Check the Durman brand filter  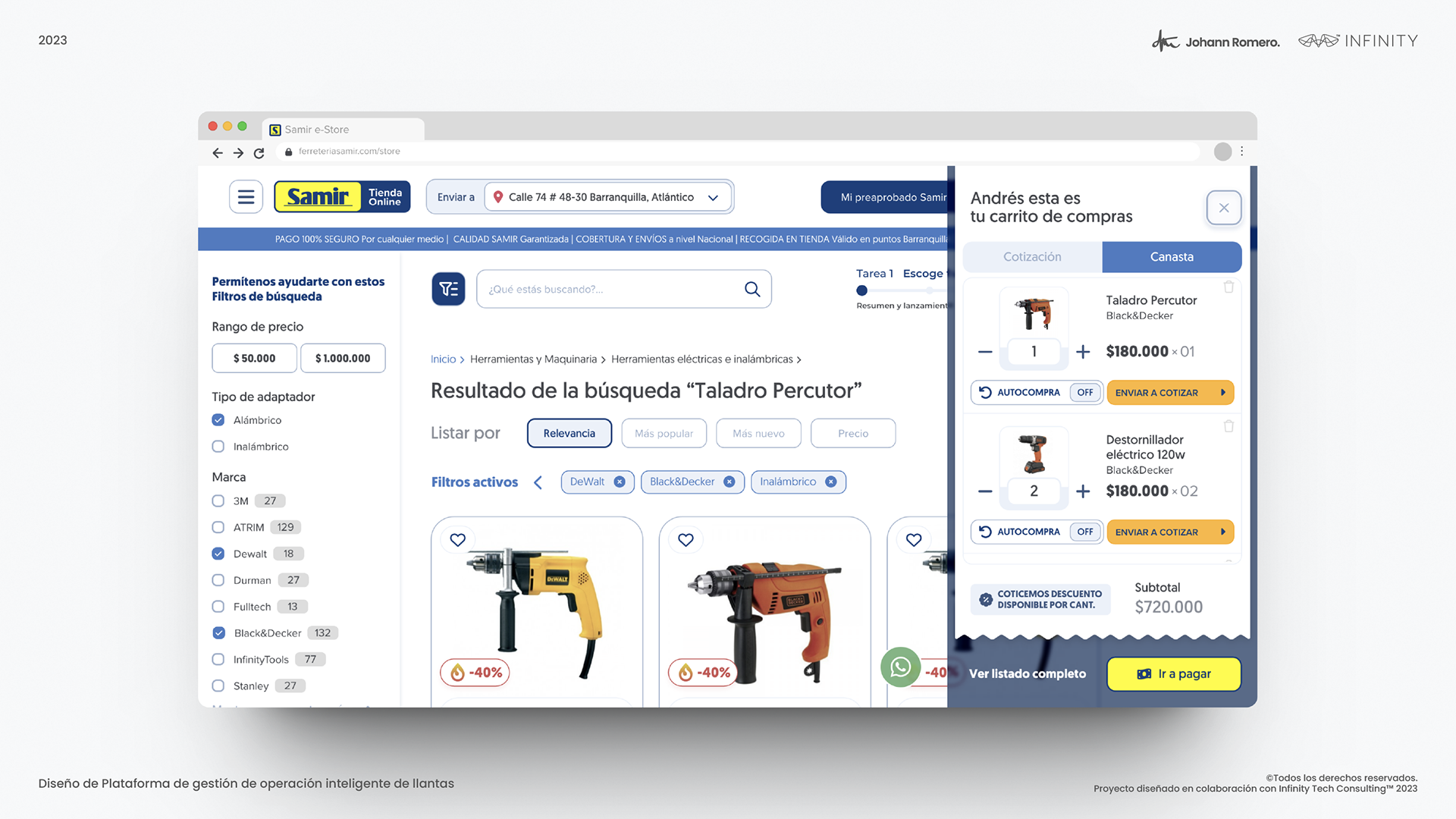(x=218, y=581)
